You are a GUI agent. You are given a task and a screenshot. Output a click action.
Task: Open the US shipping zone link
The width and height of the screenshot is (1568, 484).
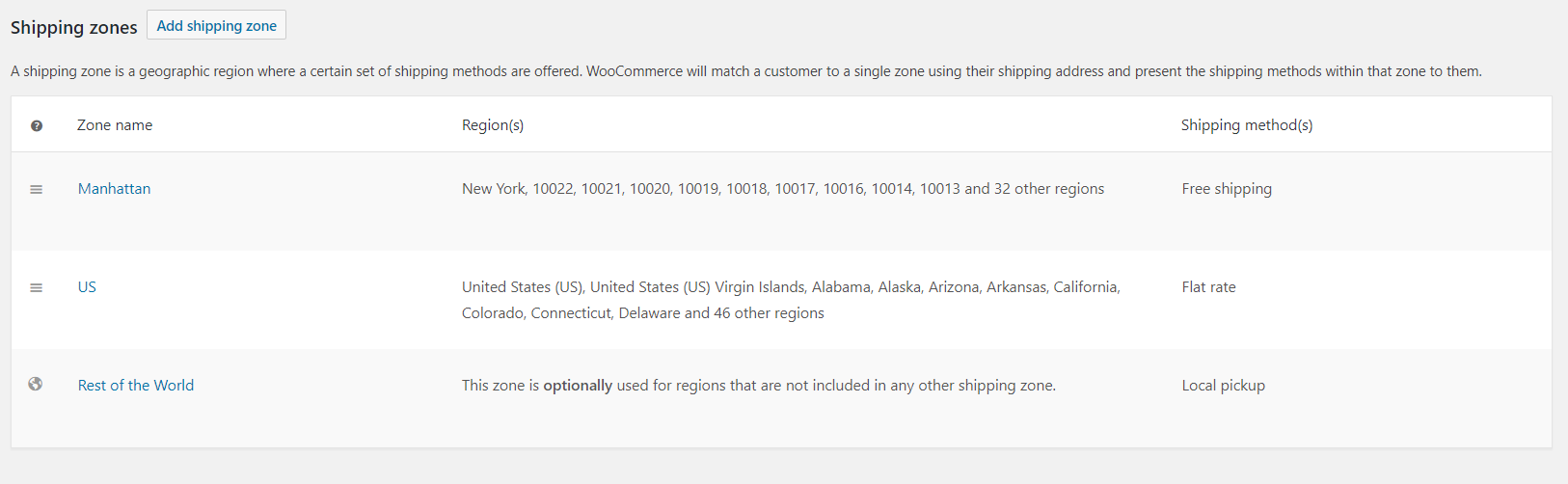point(87,287)
